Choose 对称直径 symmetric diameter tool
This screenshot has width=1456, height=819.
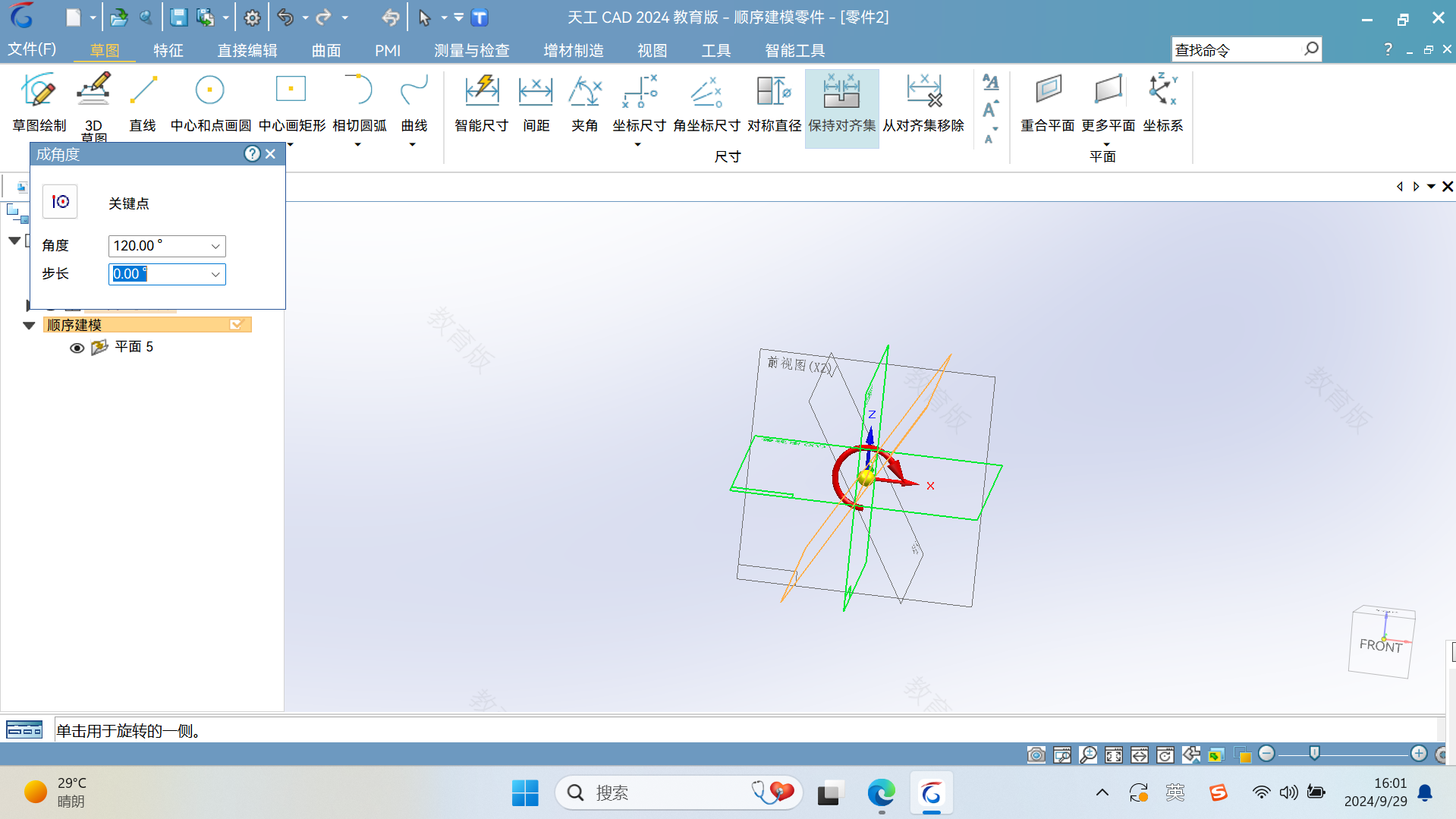click(774, 103)
